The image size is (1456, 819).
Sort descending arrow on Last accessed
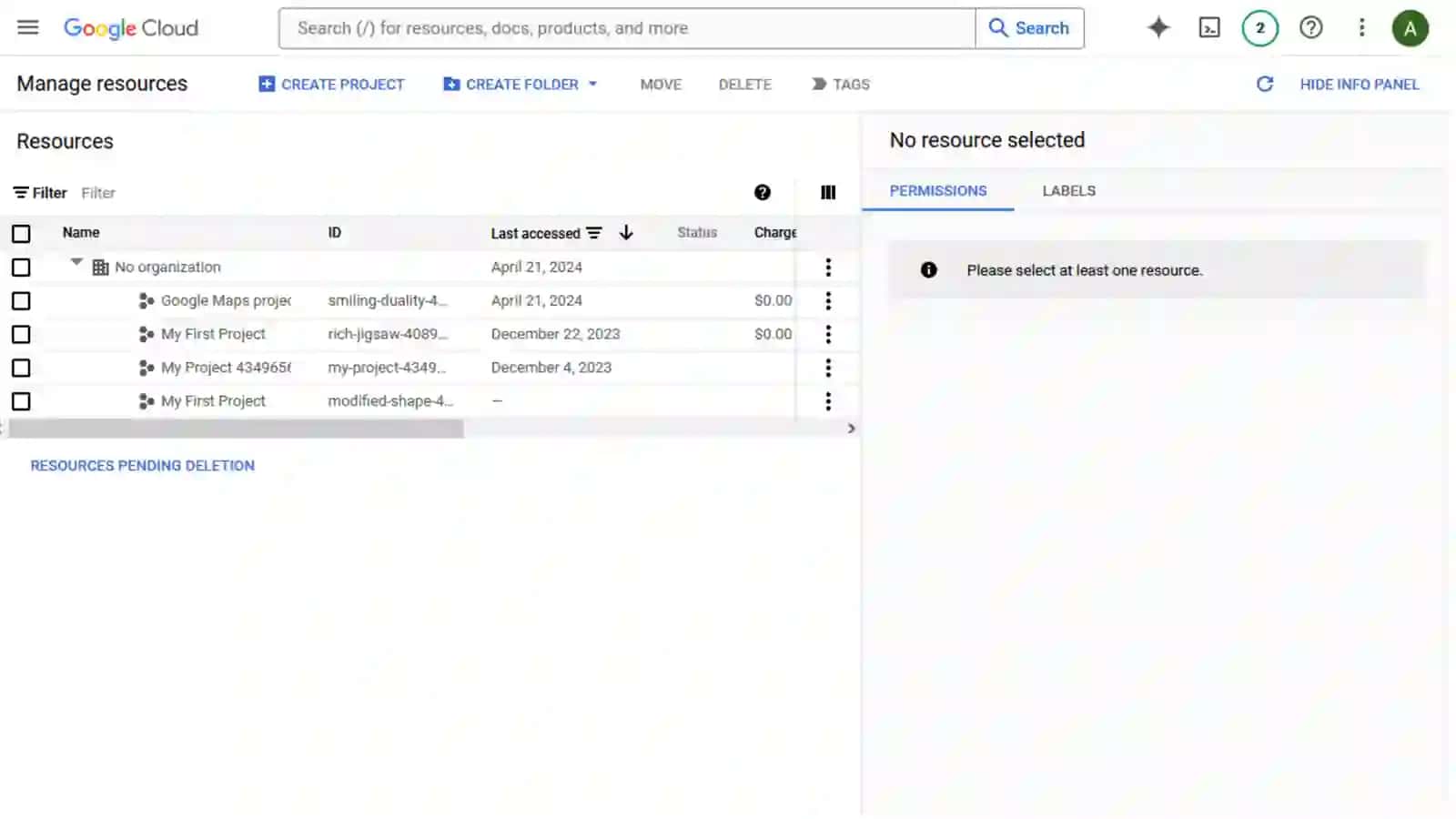click(x=626, y=233)
